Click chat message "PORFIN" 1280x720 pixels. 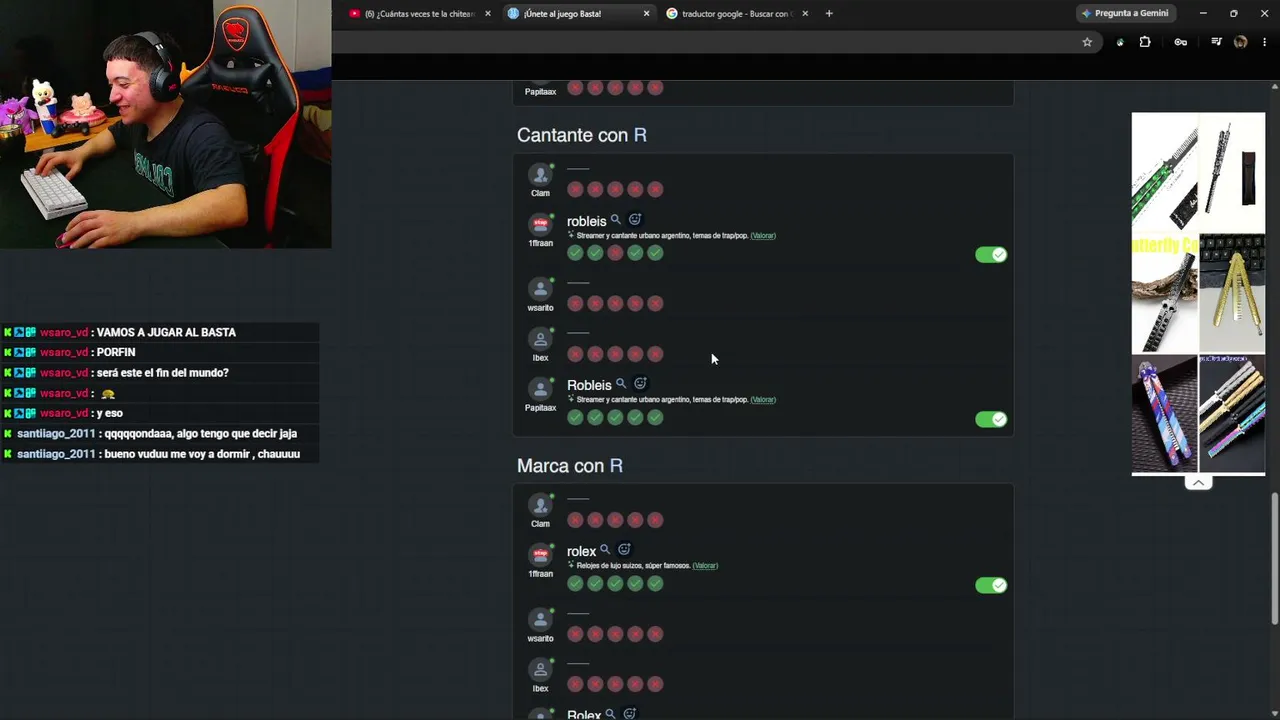[x=116, y=352]
